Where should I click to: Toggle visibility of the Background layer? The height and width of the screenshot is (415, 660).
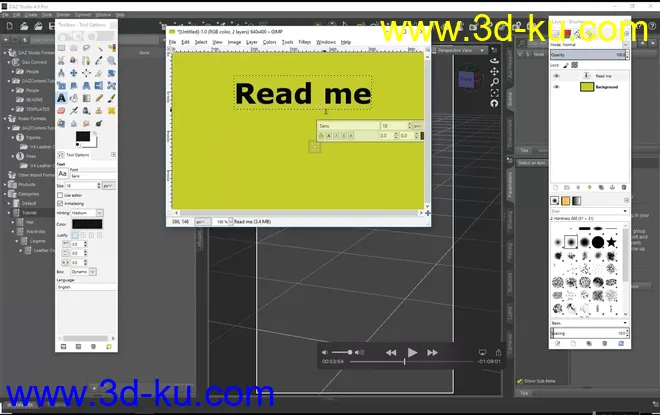click(x=557, y=87)
